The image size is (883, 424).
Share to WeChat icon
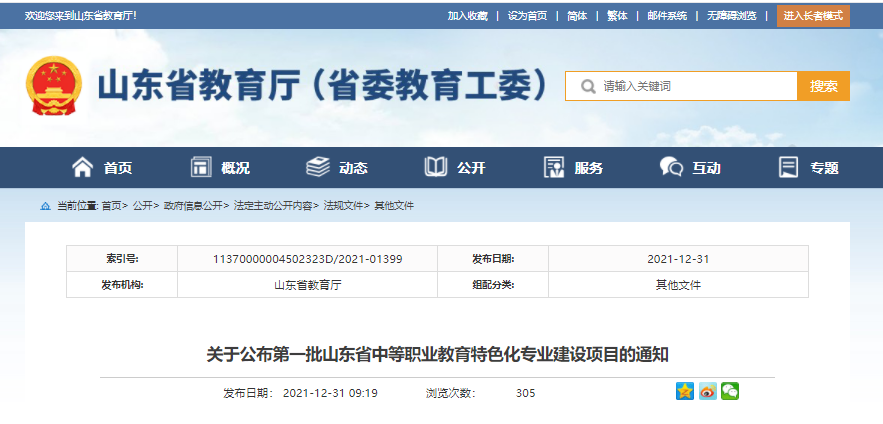pyautogui.click(x=730, y=391)
